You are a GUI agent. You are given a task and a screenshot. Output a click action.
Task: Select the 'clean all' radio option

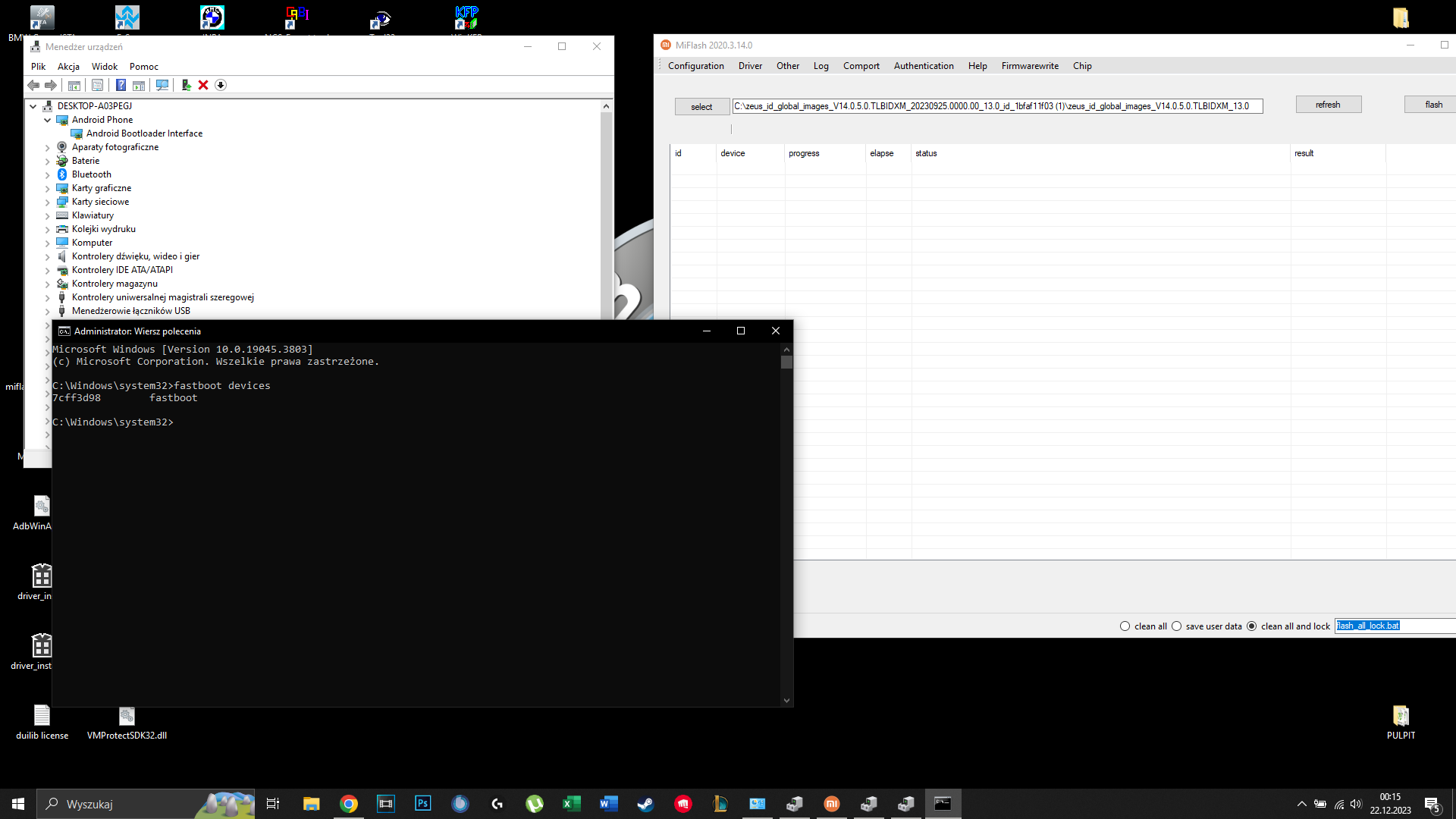(1125, 626)
